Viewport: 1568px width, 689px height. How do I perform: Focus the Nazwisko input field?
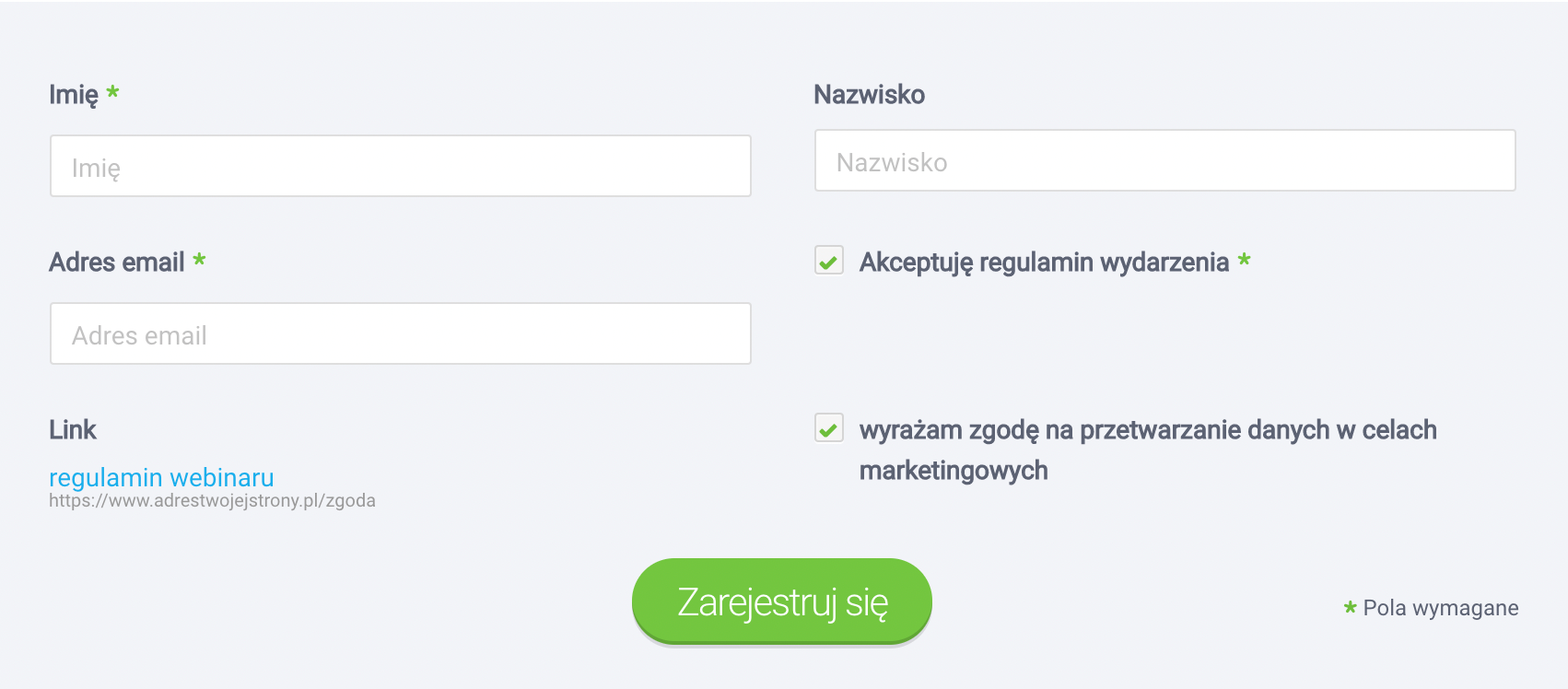click(x=1164, y=161)
